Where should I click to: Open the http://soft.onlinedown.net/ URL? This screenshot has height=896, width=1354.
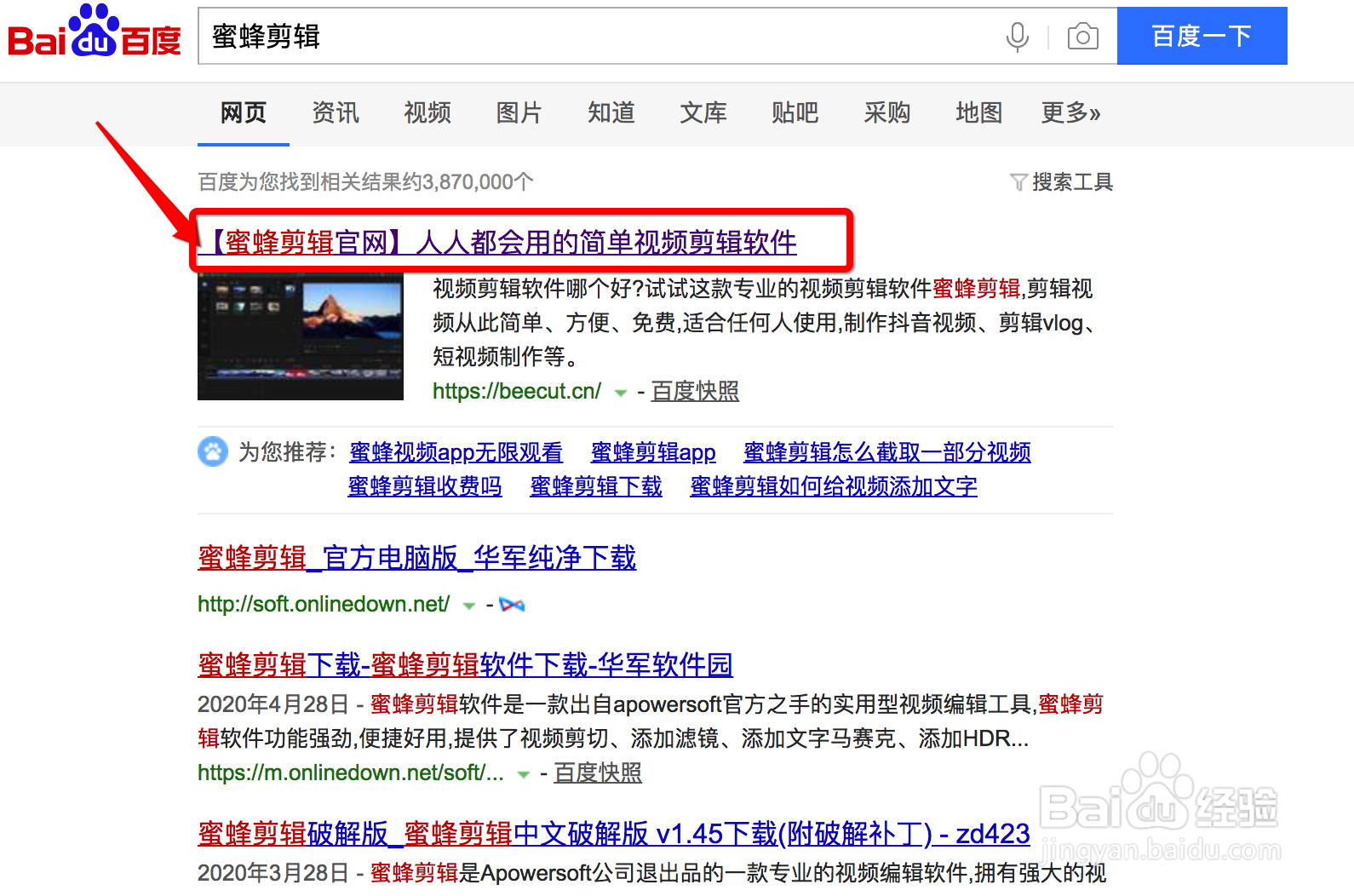coord(324,604)
